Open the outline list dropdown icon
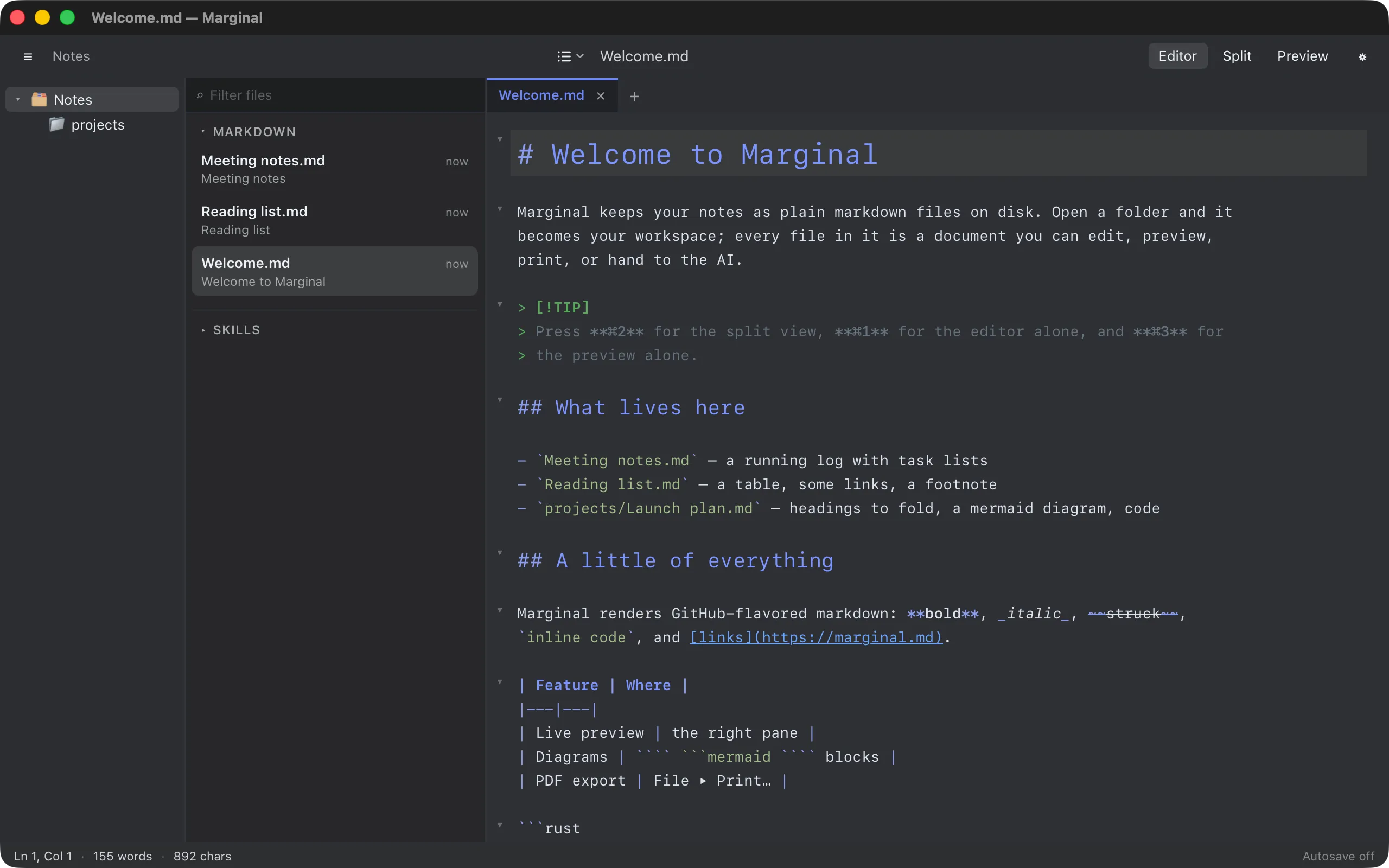This screenshot has height=868, width=1389. tap(570, 56)
